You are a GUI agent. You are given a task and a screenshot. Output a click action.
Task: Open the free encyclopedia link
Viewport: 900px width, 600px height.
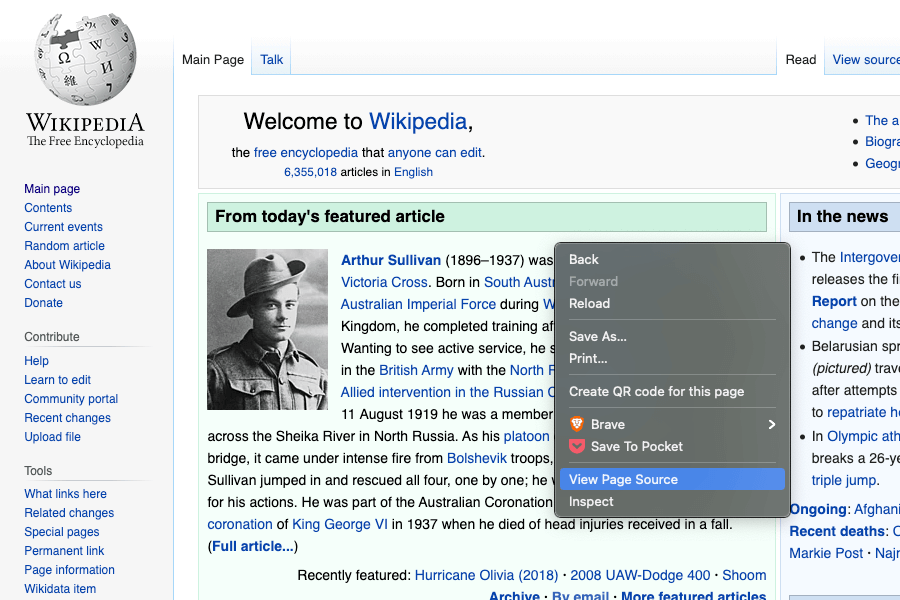(305, 153)
